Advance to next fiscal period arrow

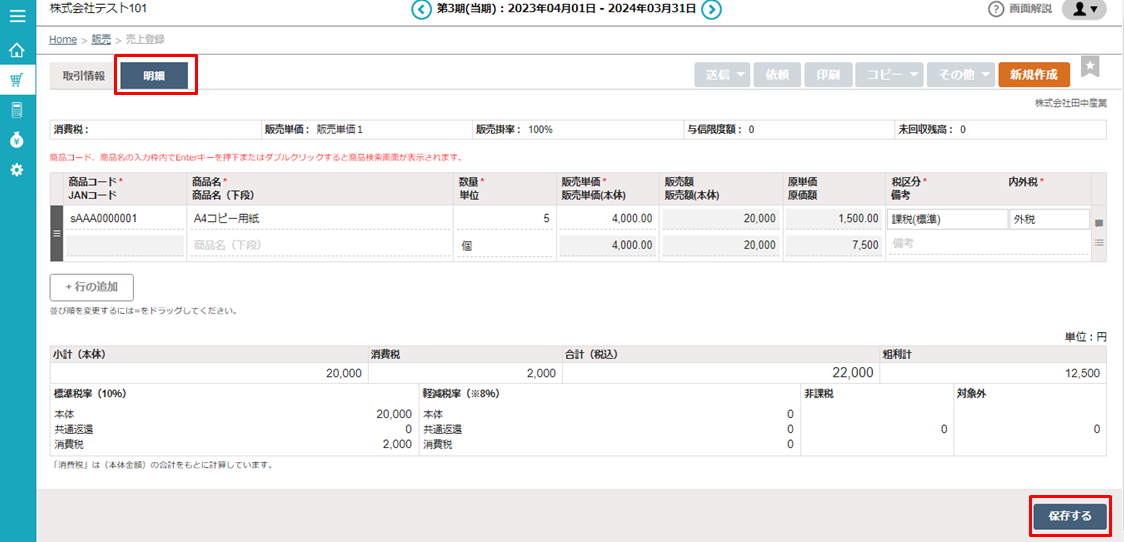coord(711,10)
